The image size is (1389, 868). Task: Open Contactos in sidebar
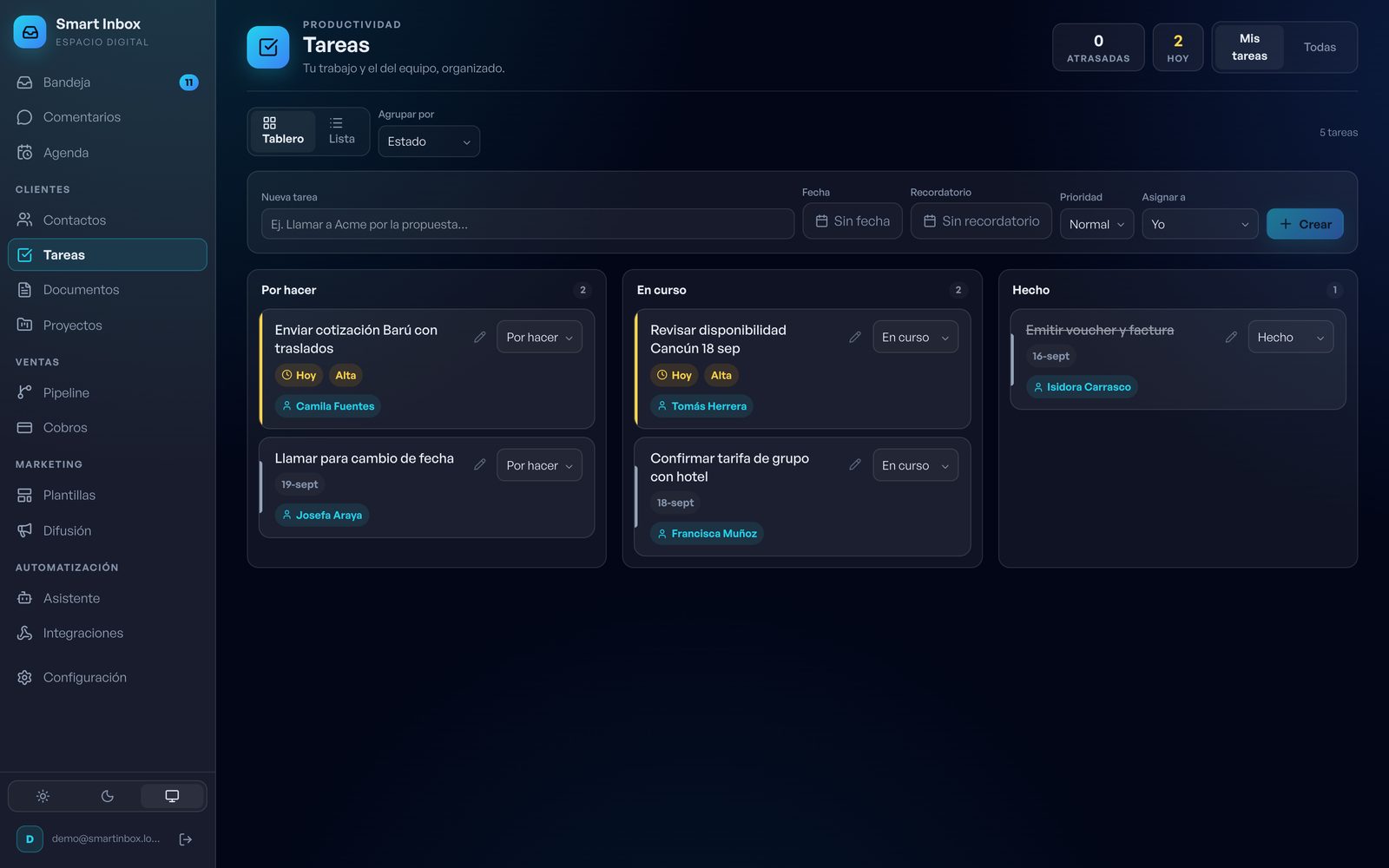[108, 220]
